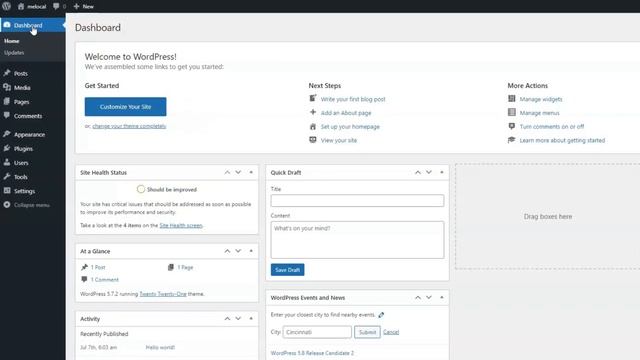Image resolution: width=640 pixels, height=360 pixels.
Task: Open the site home icon in admin bar
Action: [x=21, y=6]
